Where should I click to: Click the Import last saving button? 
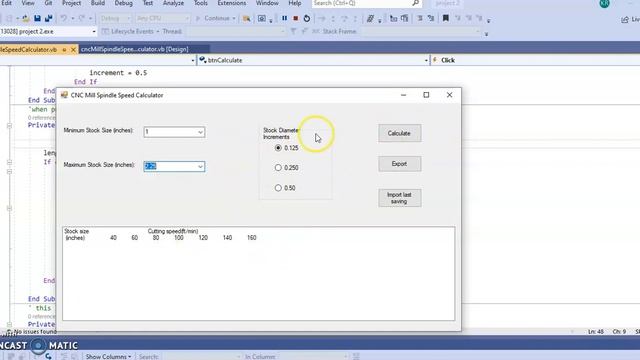pyautogui.click(x=399, y=198)
